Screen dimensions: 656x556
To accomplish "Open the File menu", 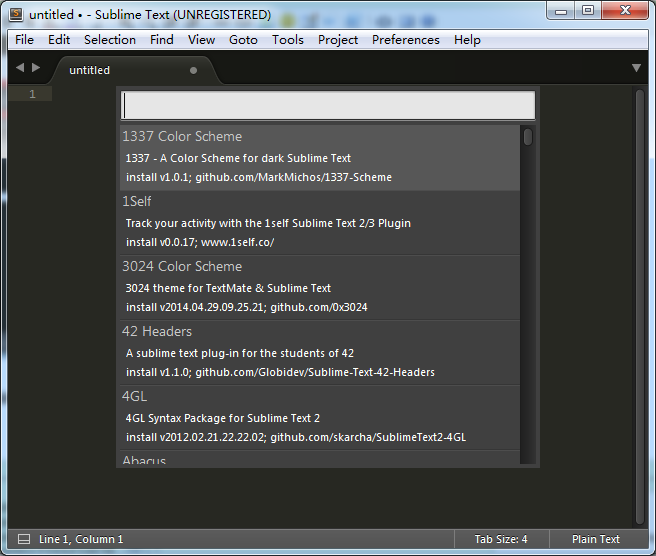I will [24, 40].
